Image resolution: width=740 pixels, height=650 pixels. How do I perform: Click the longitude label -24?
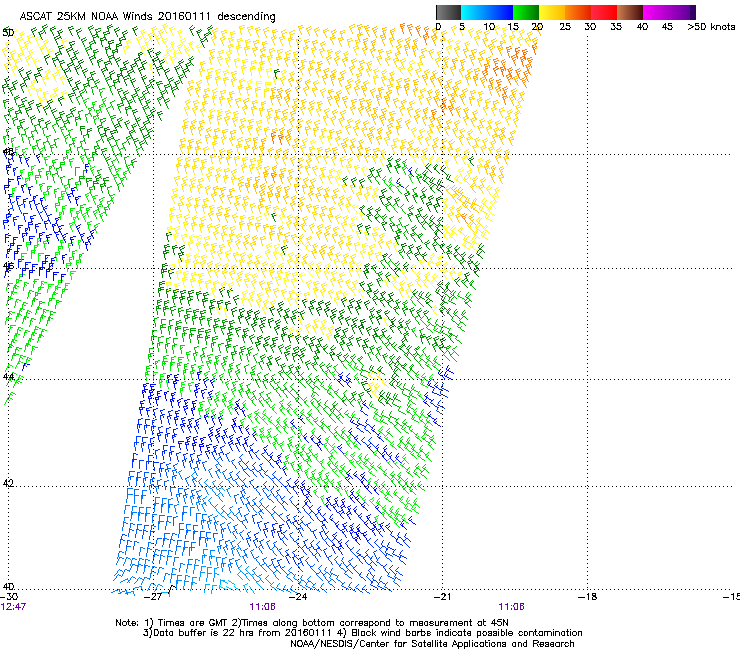coord(298,597)
